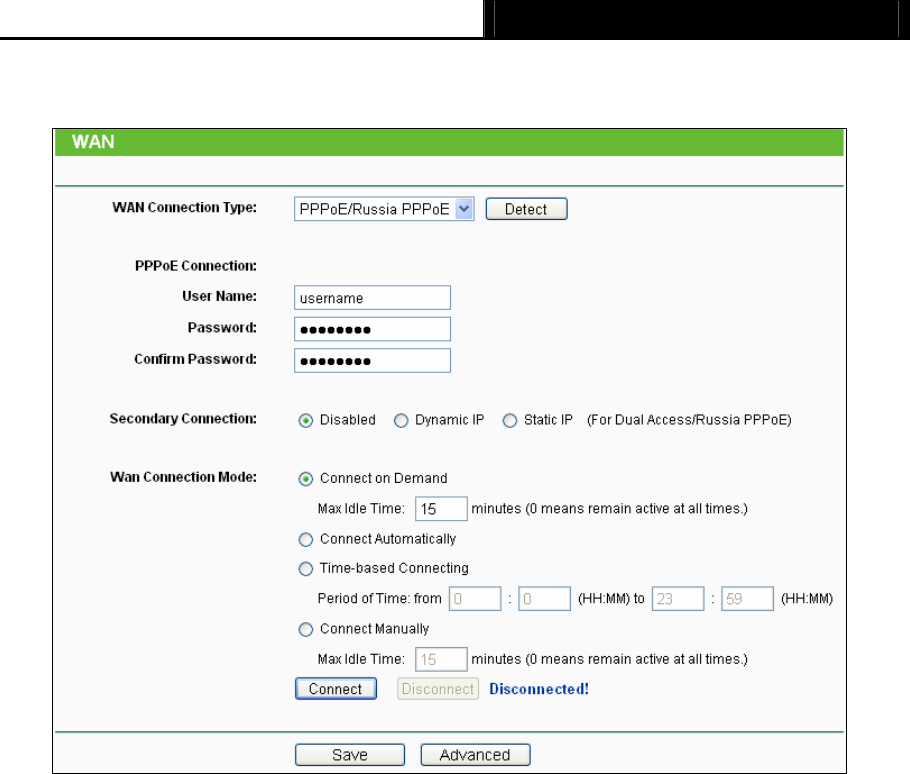Click the WAN header title
The width and height of the screenshot is (910, 774).
click(93, 142)
